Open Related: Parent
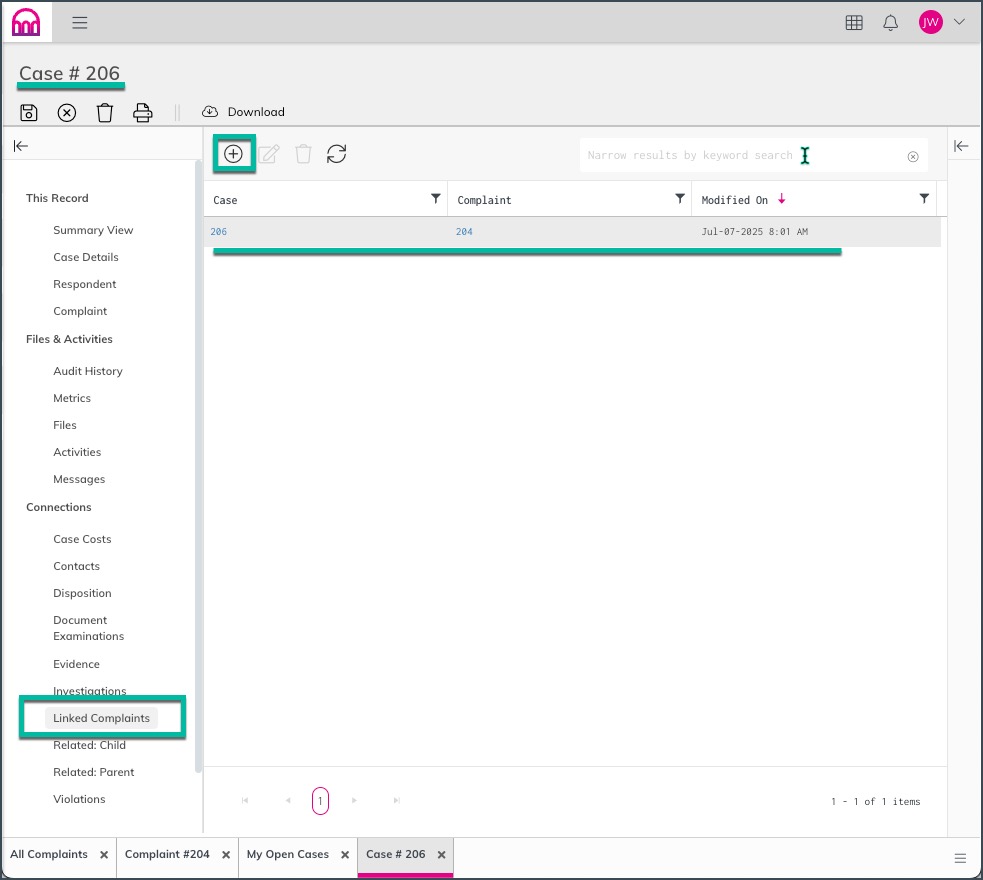The height and width of the screenshot is (880, 983). point(93,772)
